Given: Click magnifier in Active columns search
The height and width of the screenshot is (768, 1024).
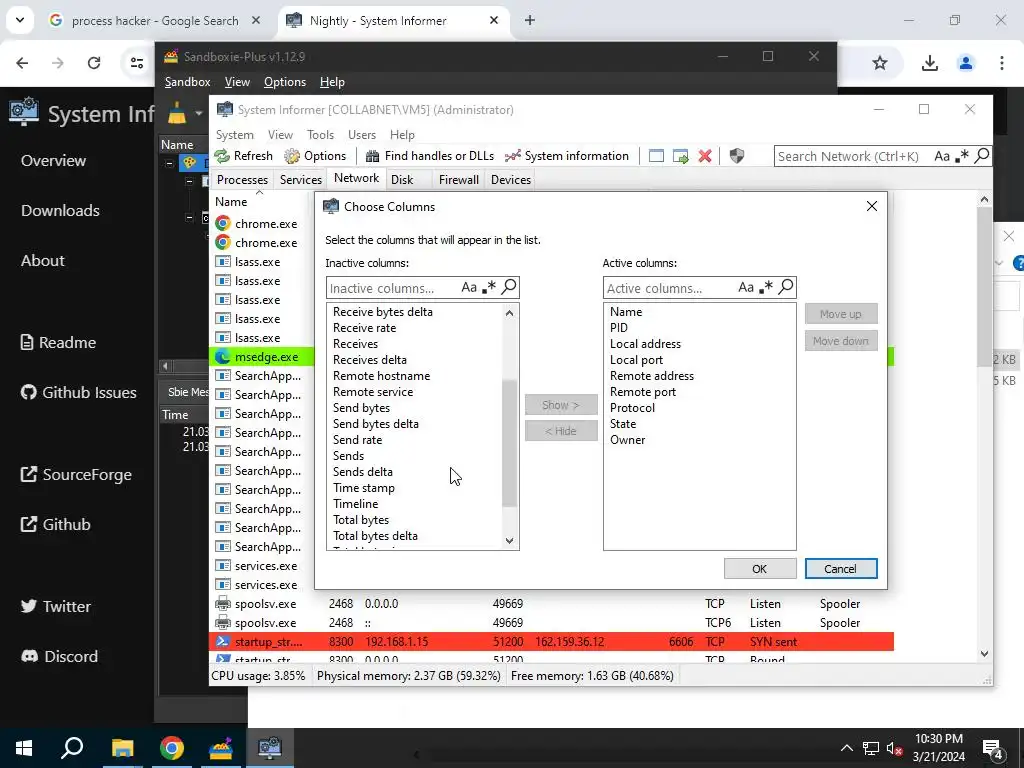Looking at the screenshot, I should 785,287.
